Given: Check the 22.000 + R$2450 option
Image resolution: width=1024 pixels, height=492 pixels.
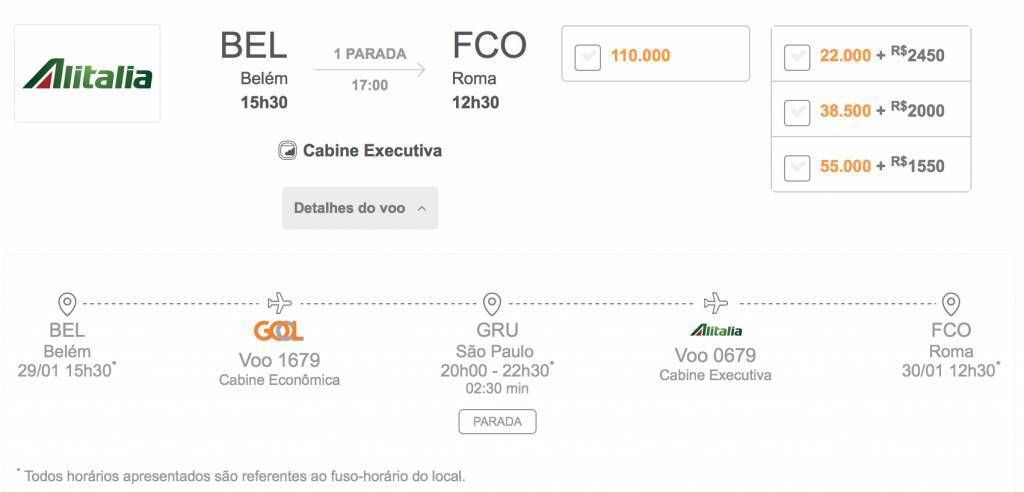Looking at the screenshot, I should [797, 57].
